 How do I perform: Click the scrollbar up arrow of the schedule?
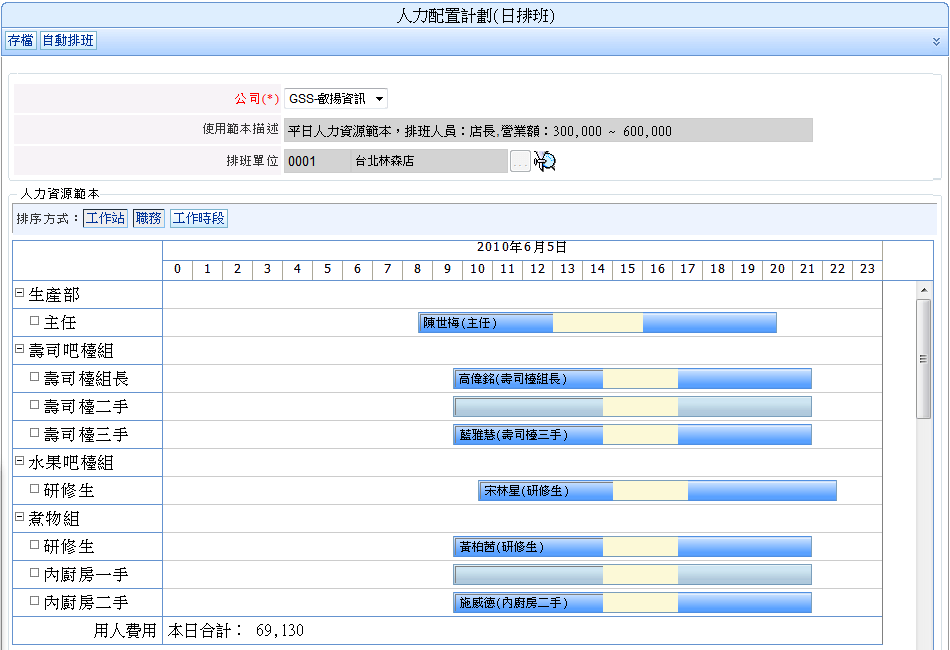pos(923,290)
